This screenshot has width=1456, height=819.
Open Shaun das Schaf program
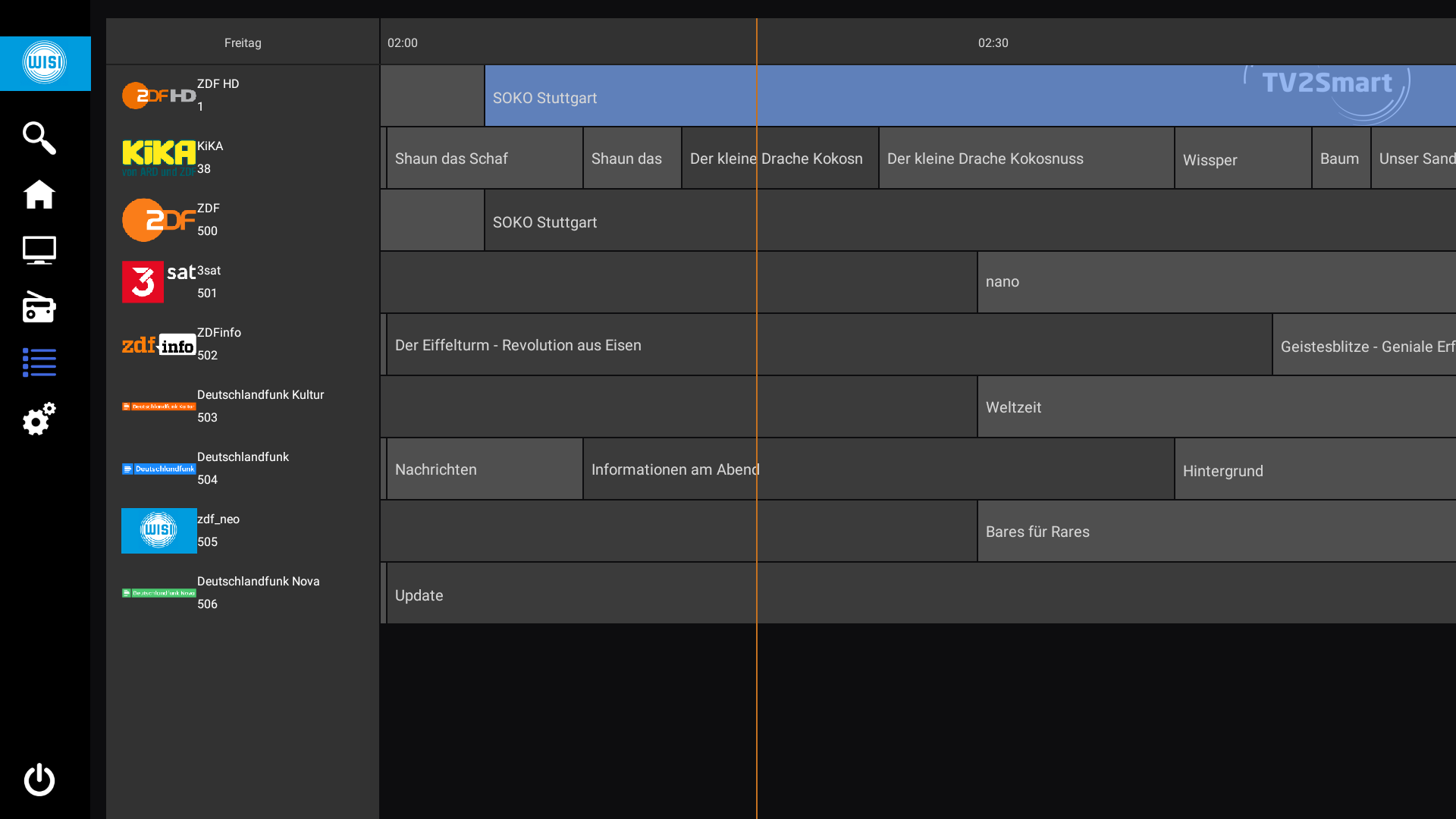[x=484, y=158]
